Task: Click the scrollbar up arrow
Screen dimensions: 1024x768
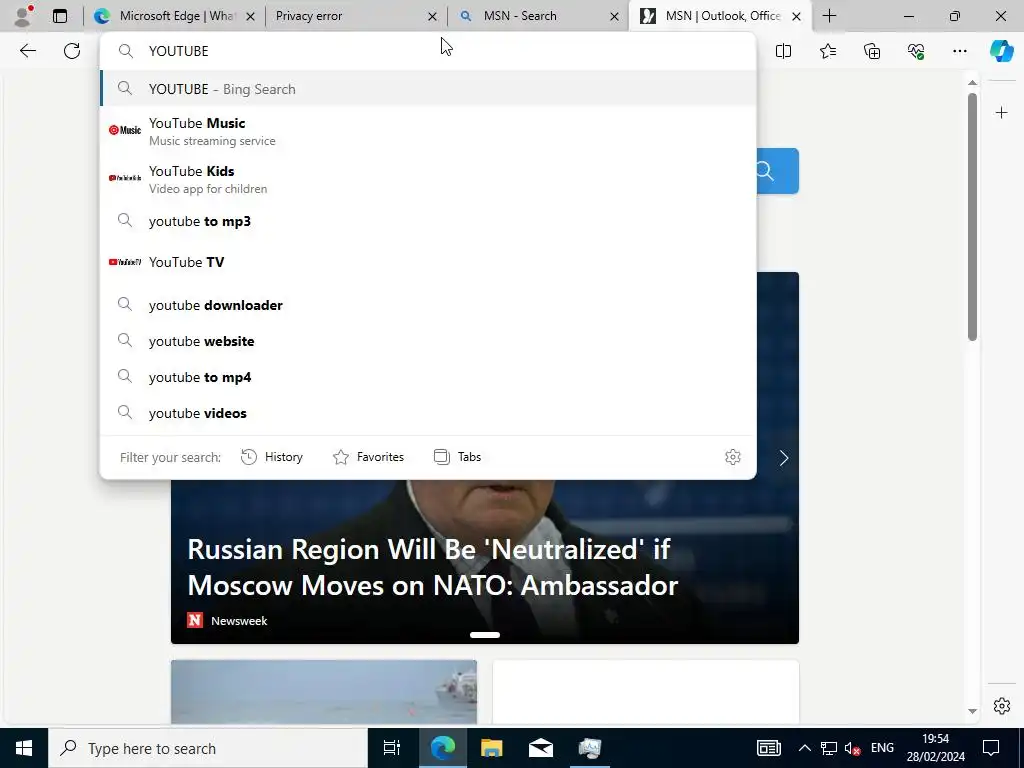Action: pyautogui.click(x=972, y=82)
